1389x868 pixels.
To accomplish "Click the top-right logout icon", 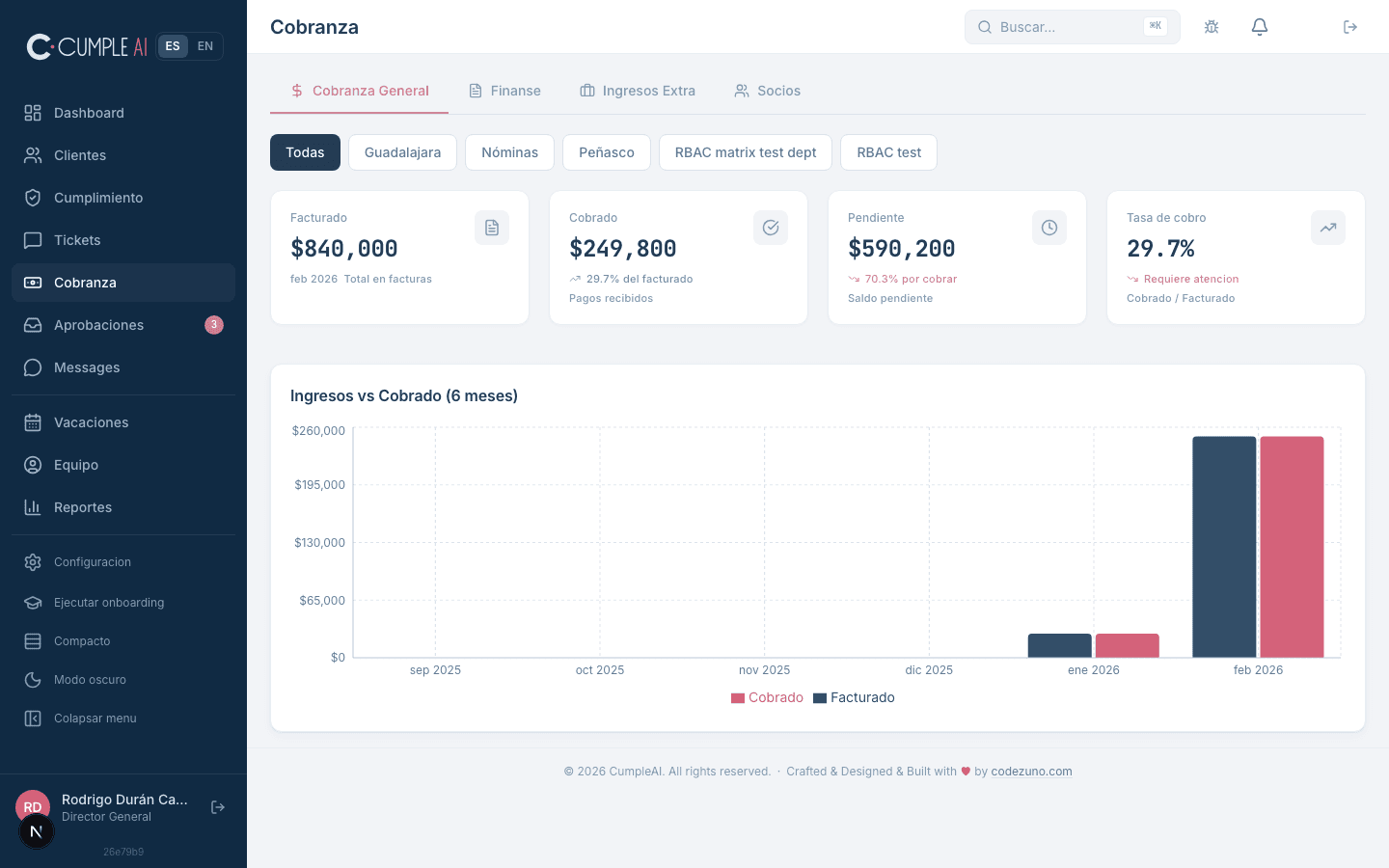I will (1350, 27).
